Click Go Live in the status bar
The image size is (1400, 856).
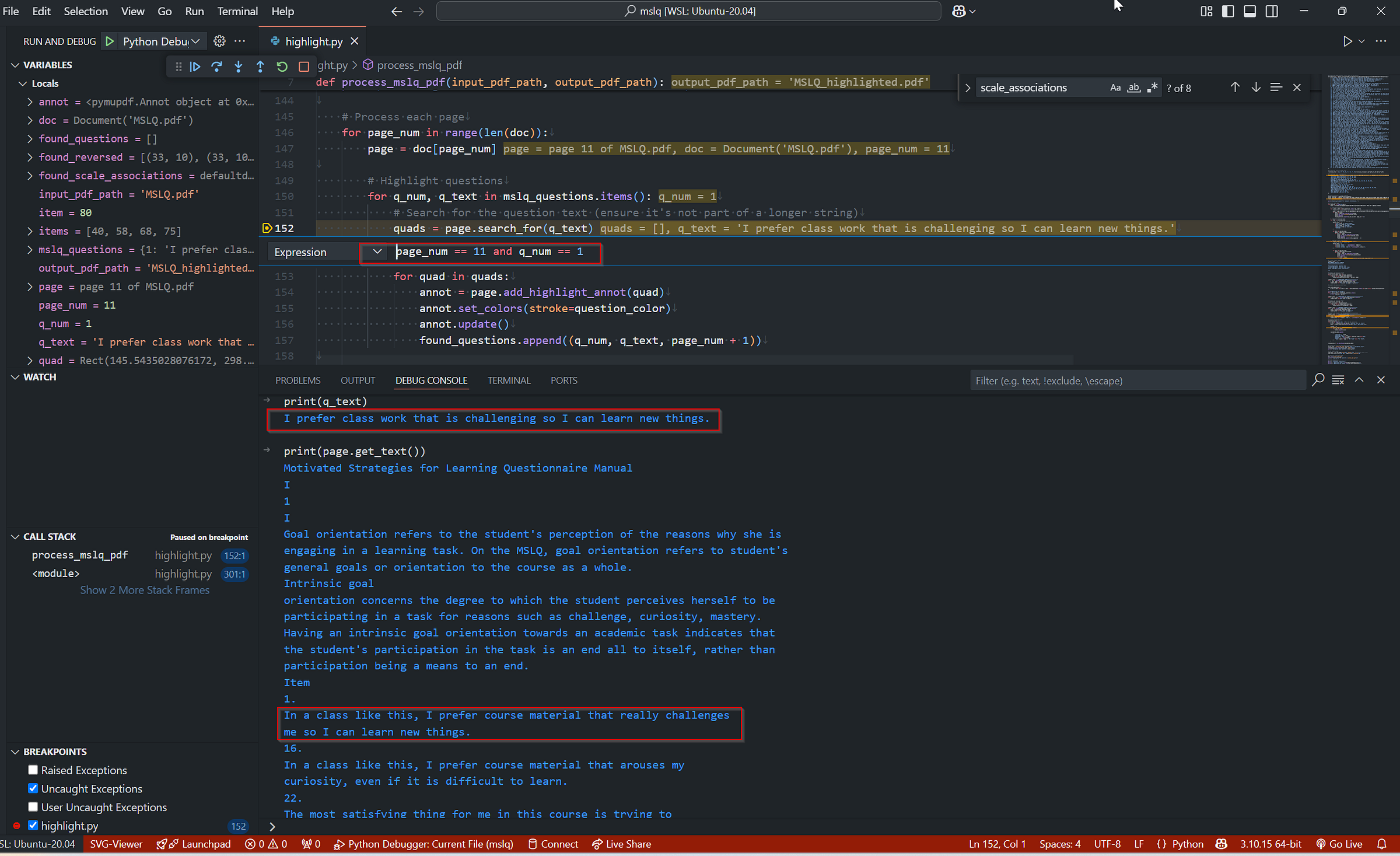[1339, 844]
